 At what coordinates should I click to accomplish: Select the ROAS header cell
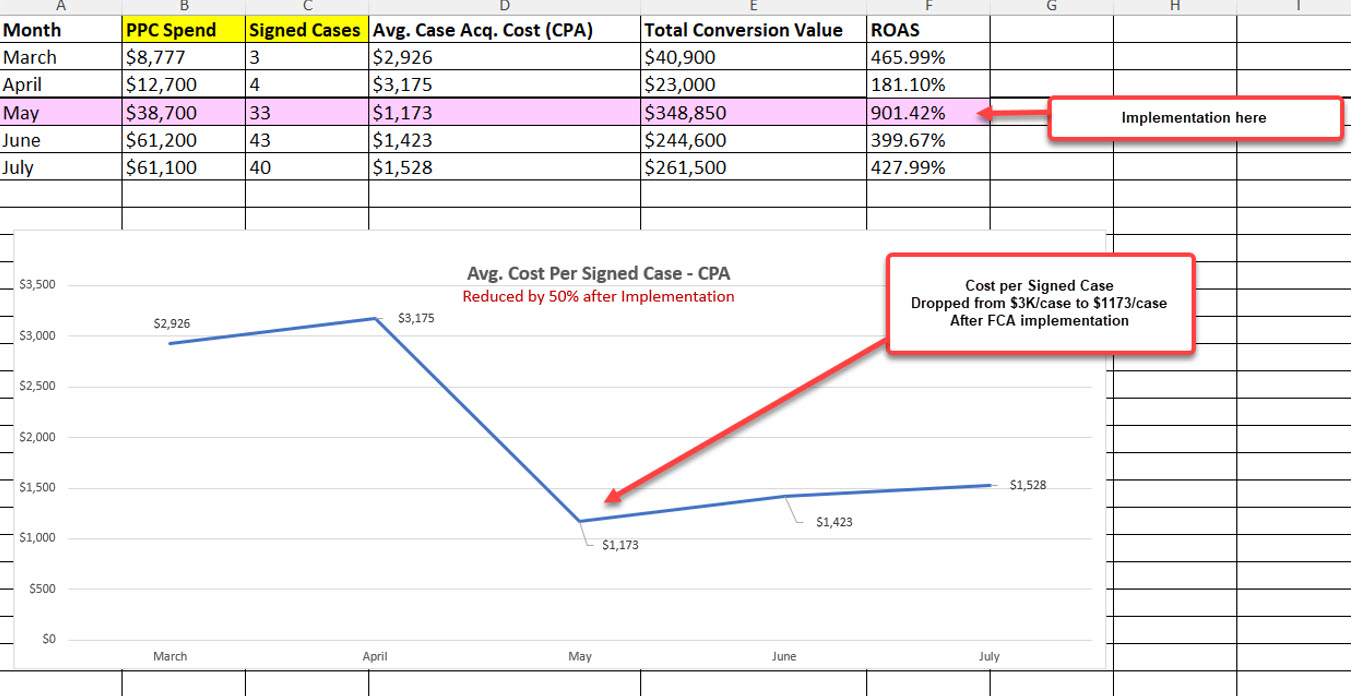(x=928, y=30)
